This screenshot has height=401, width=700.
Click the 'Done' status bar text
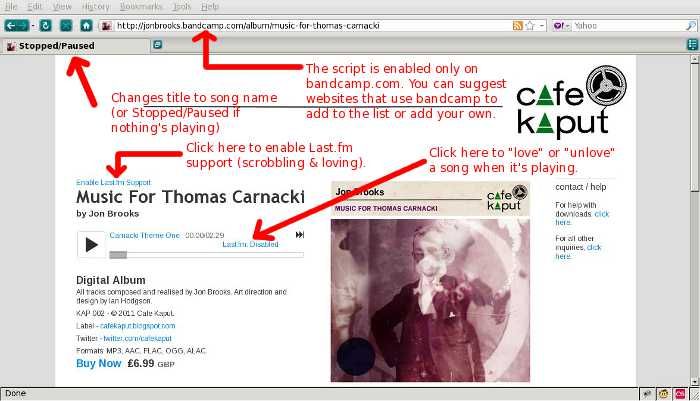pyautogui.click(x=15, y=393)
